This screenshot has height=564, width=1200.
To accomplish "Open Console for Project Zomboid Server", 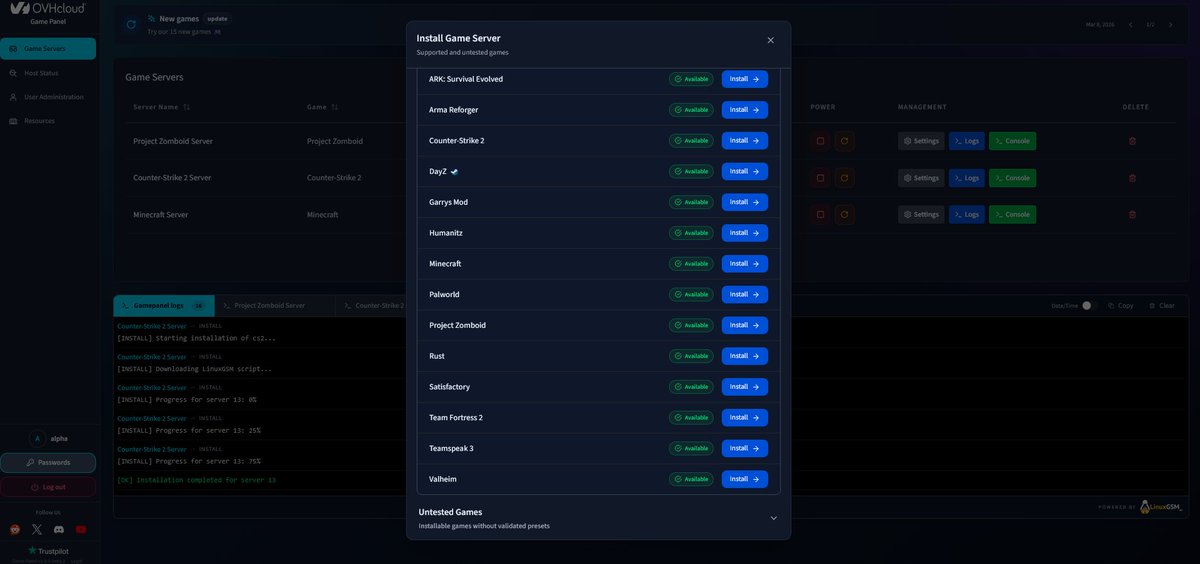I will click(1013, 141).
